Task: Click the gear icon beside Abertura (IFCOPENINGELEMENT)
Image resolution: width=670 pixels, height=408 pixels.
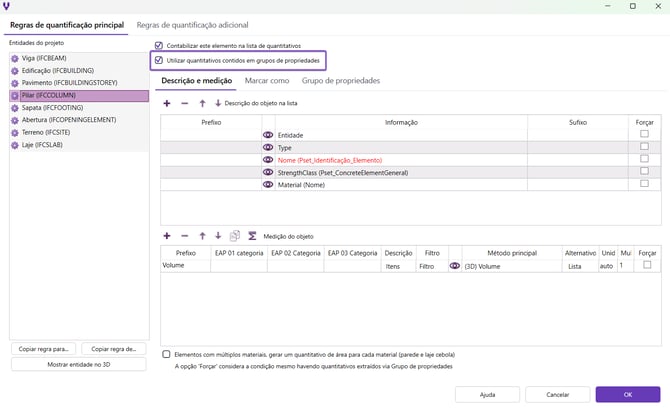Action: pyautogui.click(x=15, y=120)
